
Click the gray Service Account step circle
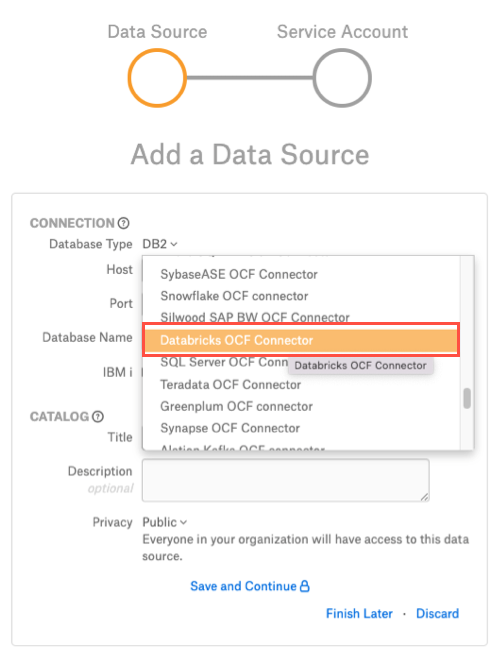[342, 78]
